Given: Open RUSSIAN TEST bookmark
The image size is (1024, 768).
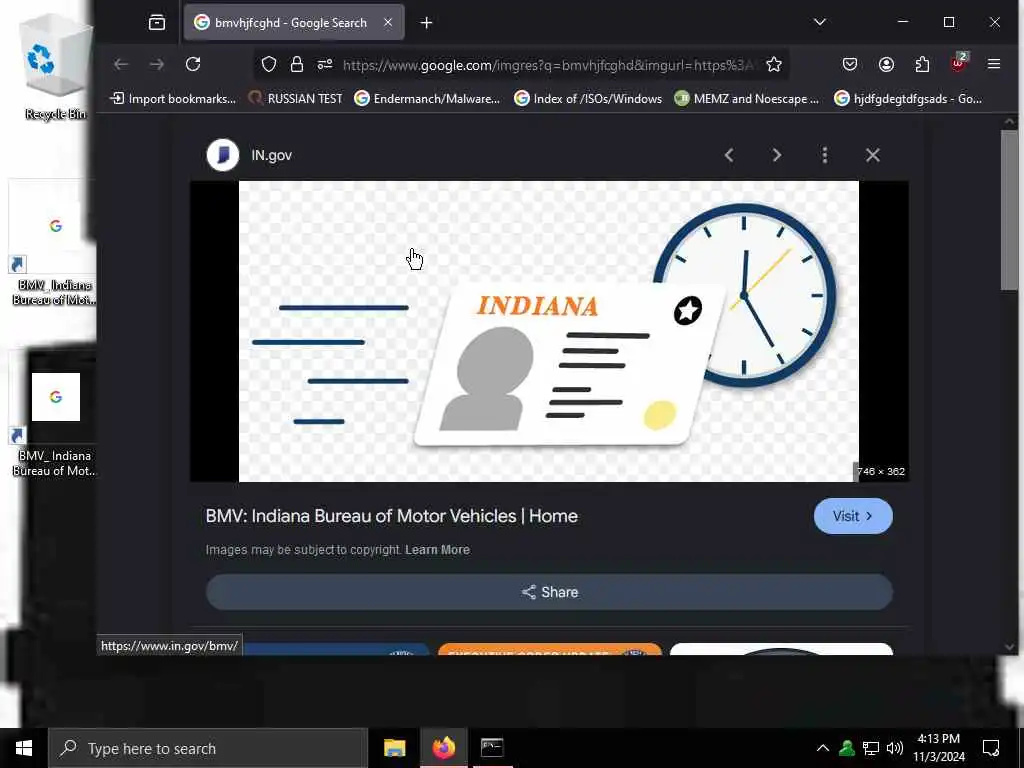Looking at the screenshot, I should pos(296,99).
